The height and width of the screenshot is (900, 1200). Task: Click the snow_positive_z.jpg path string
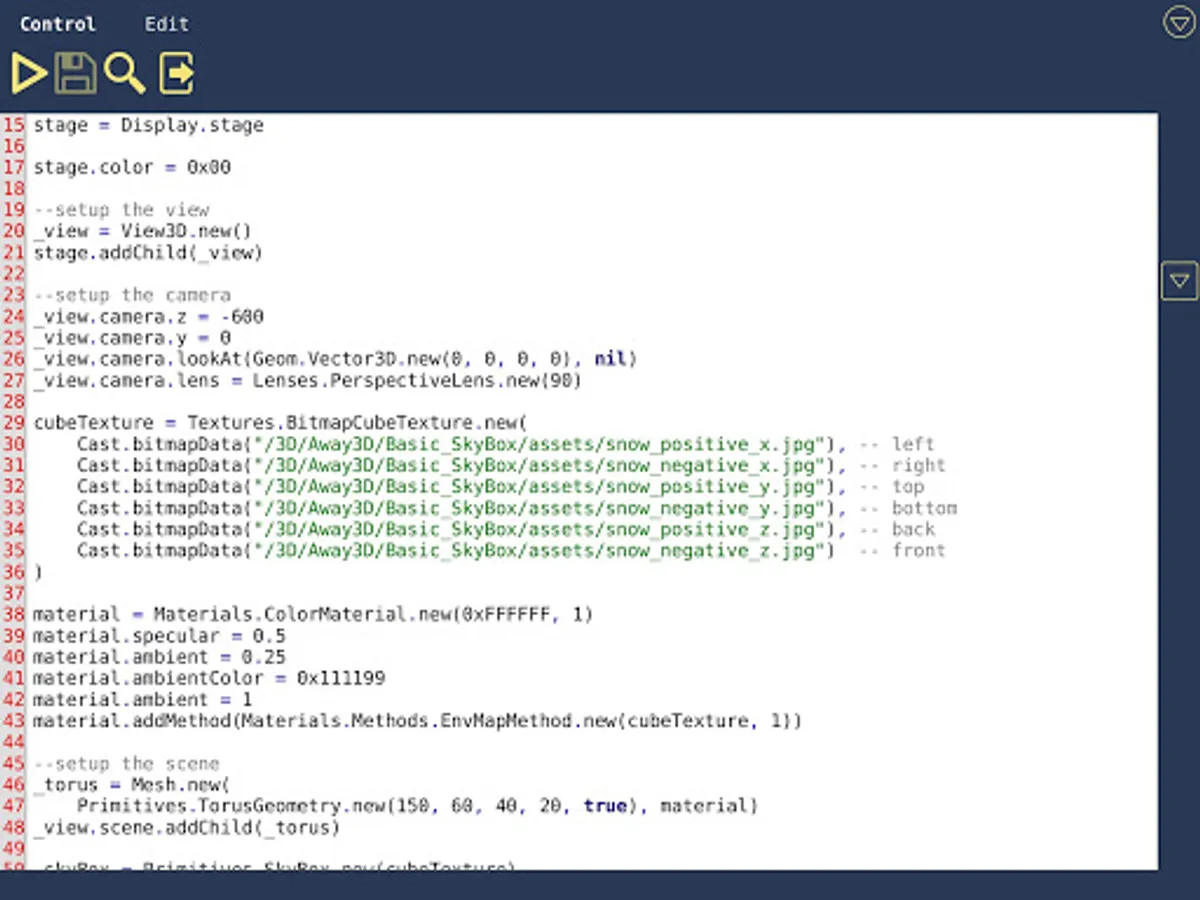[x=539, y=529]
